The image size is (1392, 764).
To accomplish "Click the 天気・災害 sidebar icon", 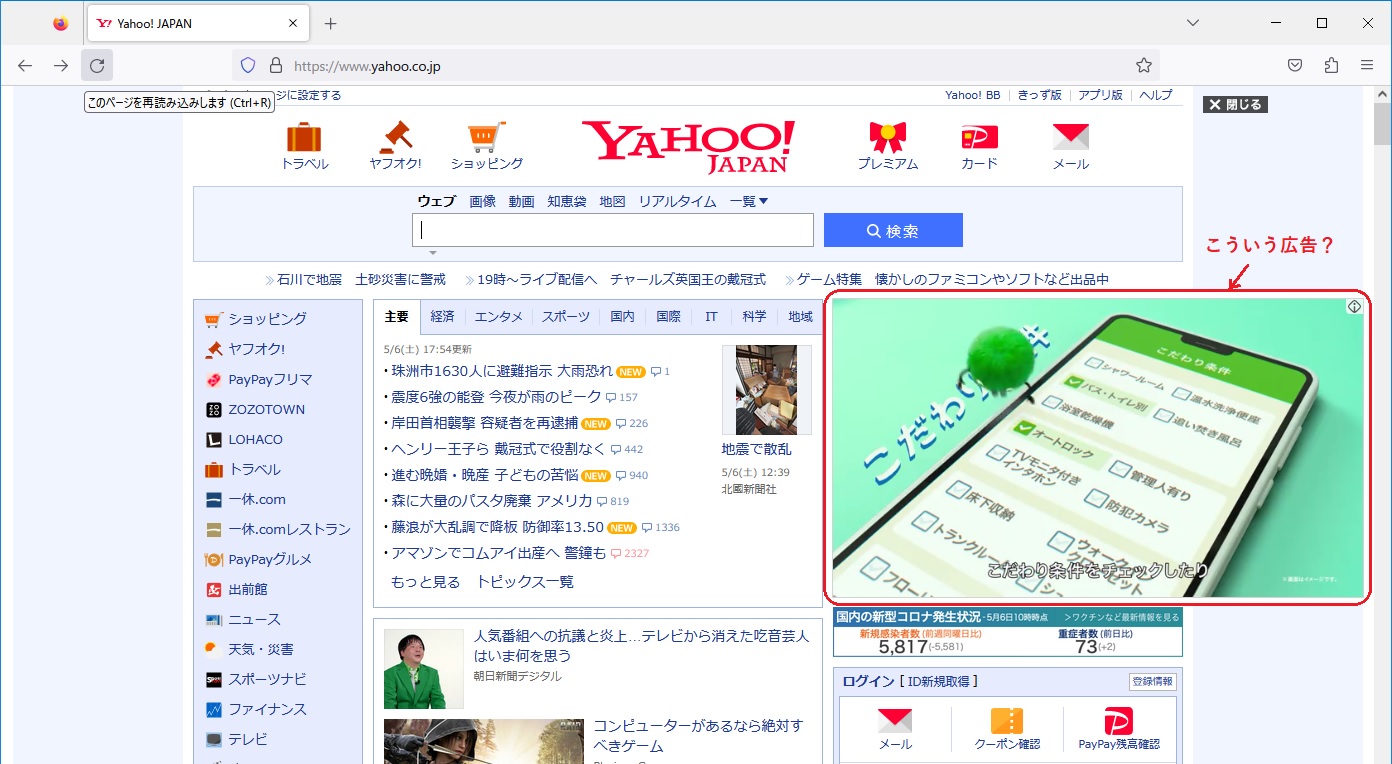I will (213, 649).
